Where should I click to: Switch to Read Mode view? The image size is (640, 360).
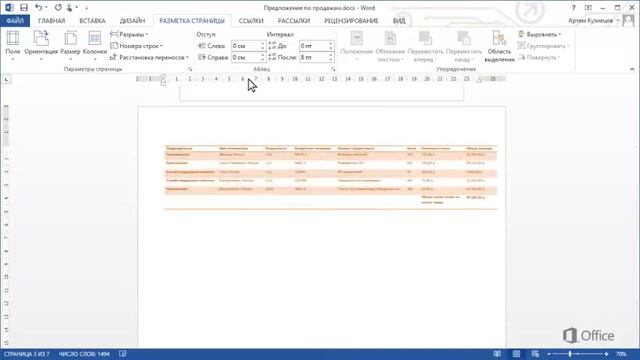click(497, 354)
